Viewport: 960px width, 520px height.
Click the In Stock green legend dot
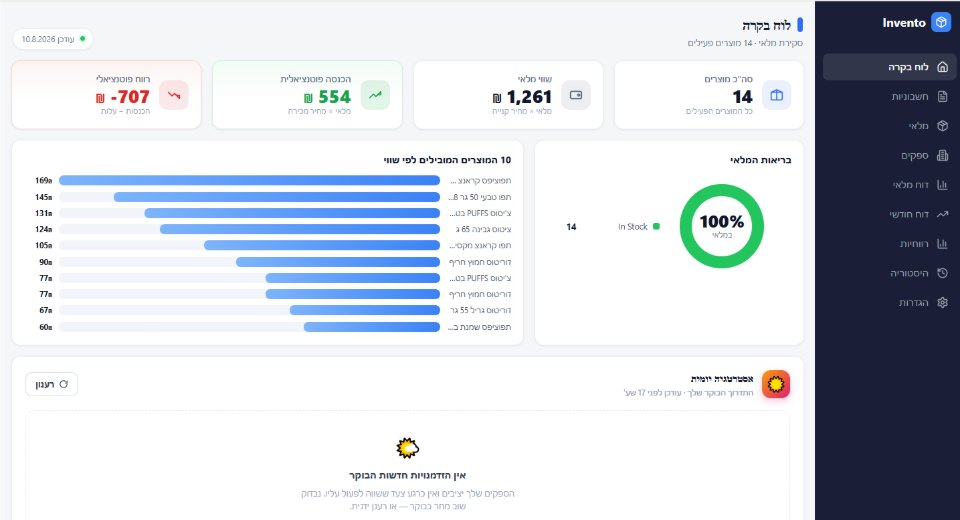(656, 227)
